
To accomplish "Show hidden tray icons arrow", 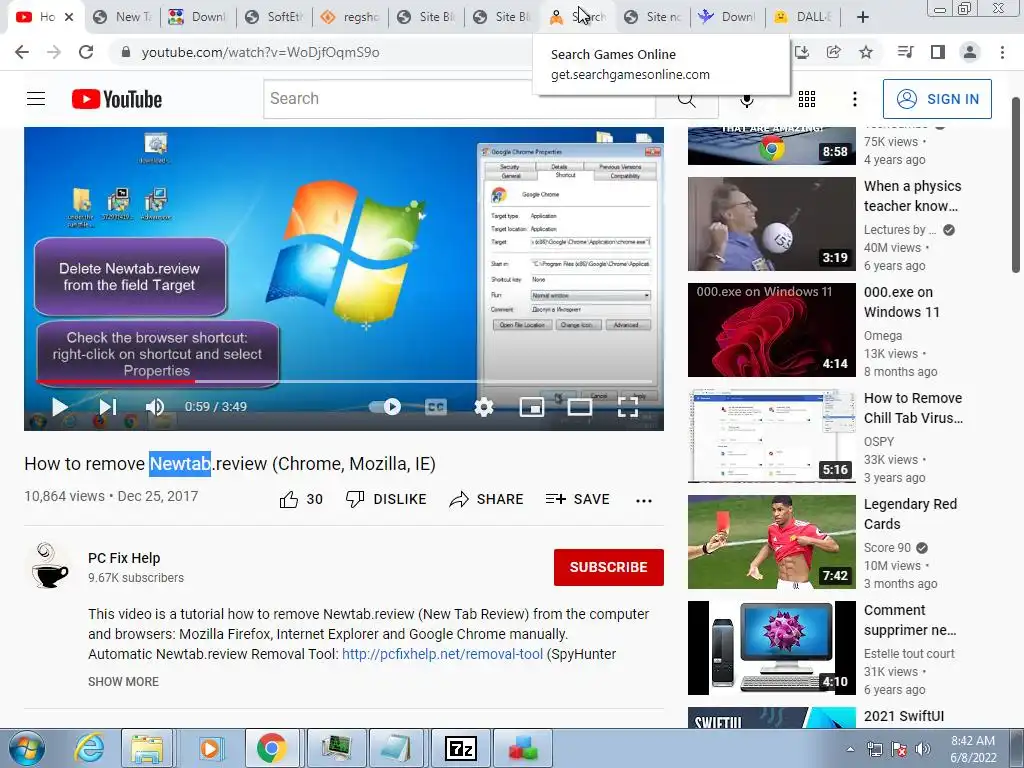I will [850, 749].
